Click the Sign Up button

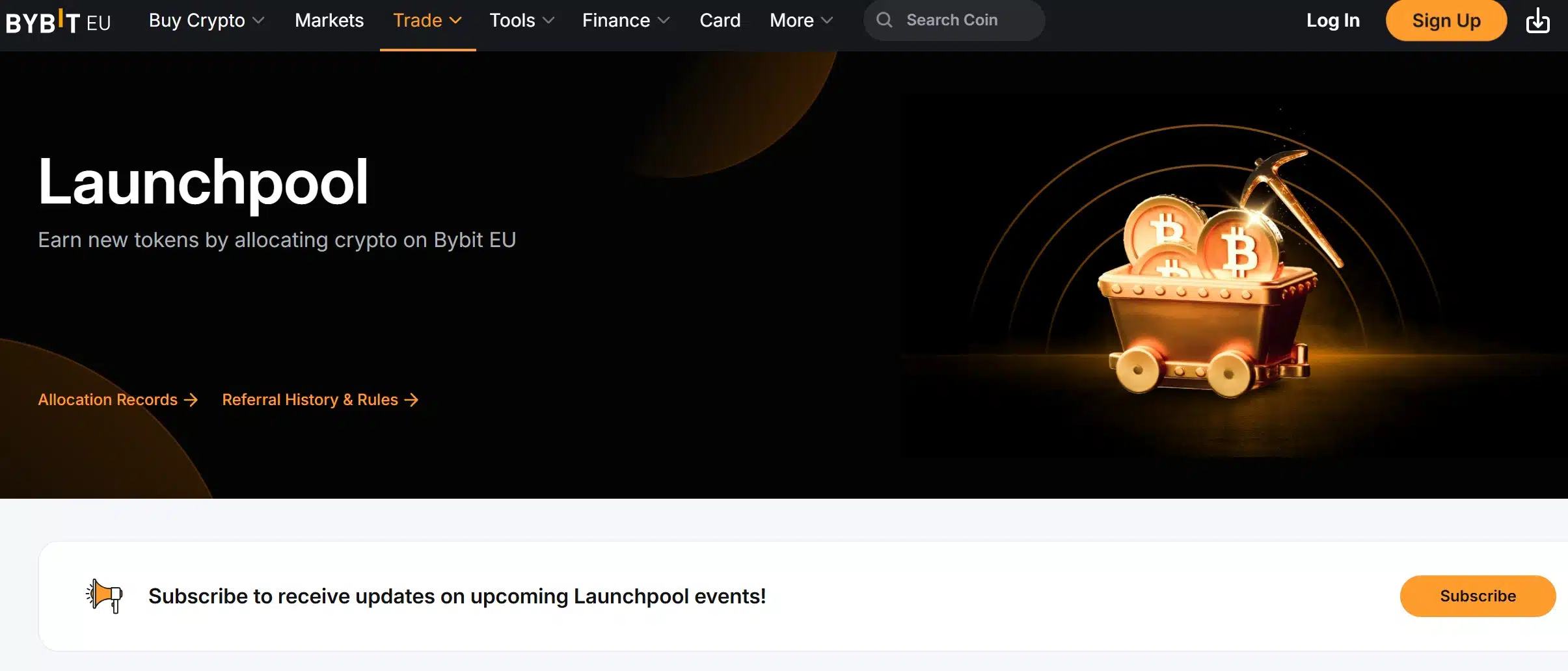(1446, 20)
